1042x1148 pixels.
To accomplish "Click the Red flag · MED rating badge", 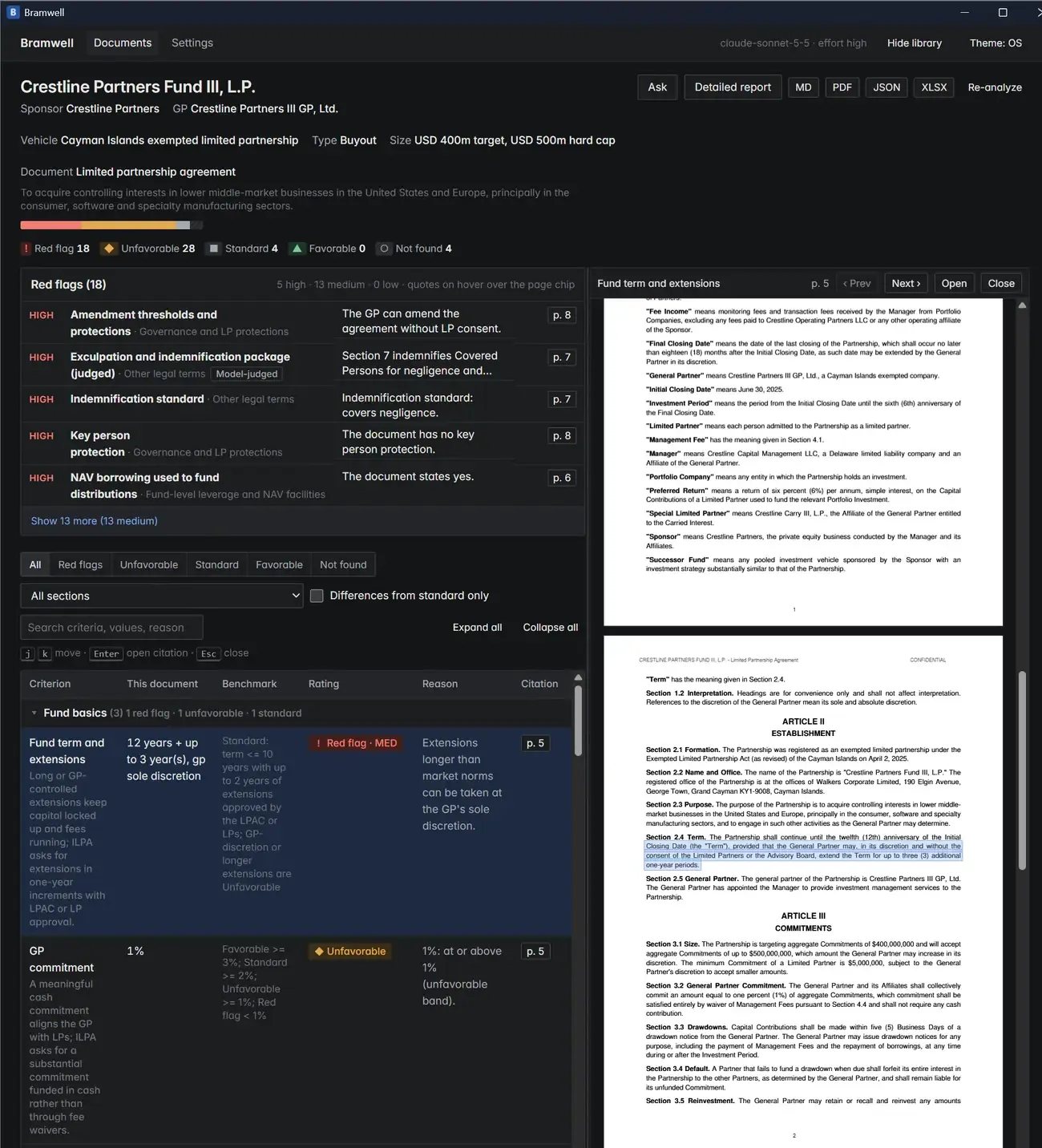I will [357, 743].
